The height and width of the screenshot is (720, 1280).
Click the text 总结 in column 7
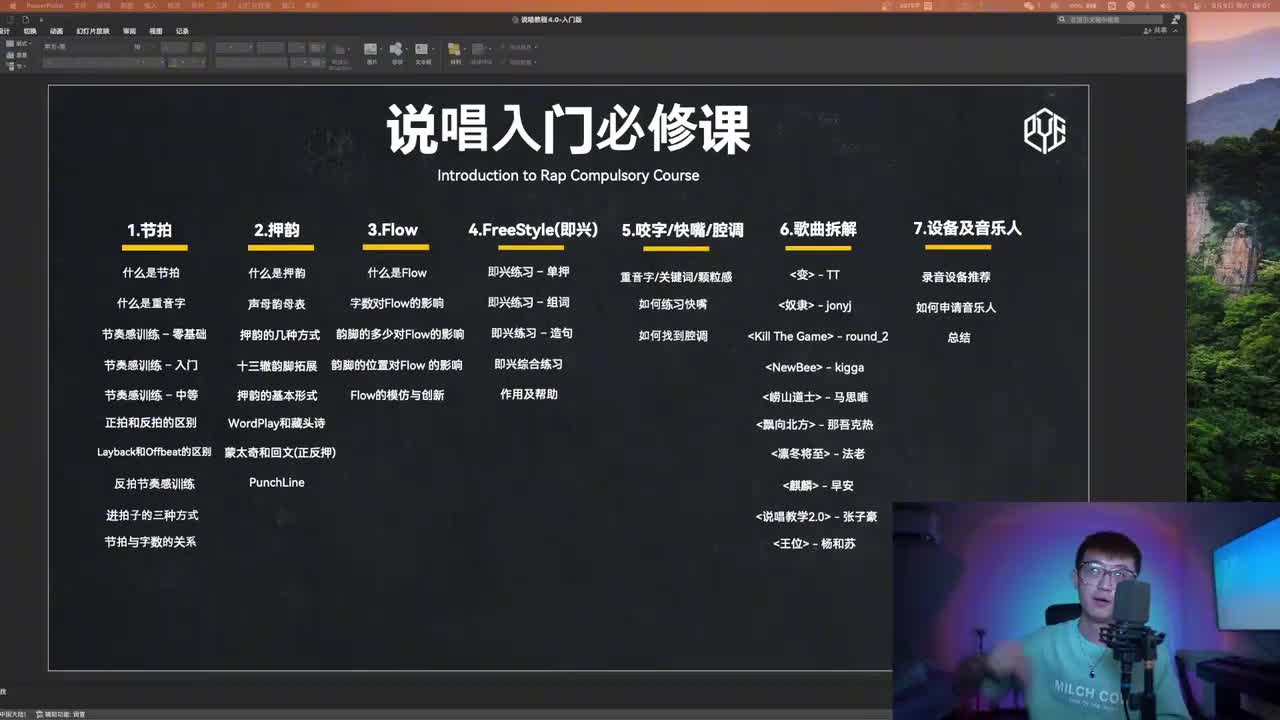click(959, 338)
